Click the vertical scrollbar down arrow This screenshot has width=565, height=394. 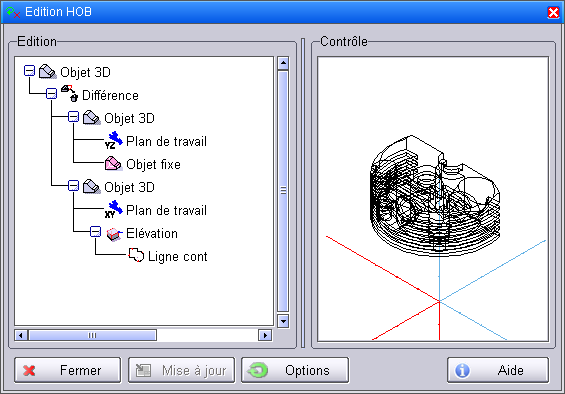click(x=283, y=321)
